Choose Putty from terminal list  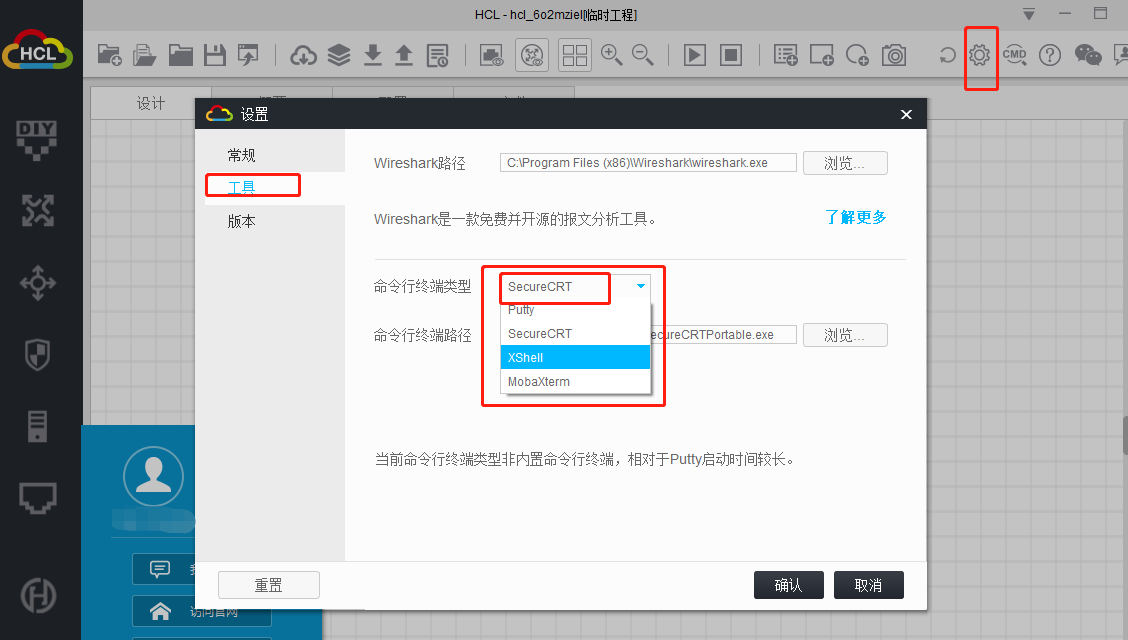click(575, 310)
